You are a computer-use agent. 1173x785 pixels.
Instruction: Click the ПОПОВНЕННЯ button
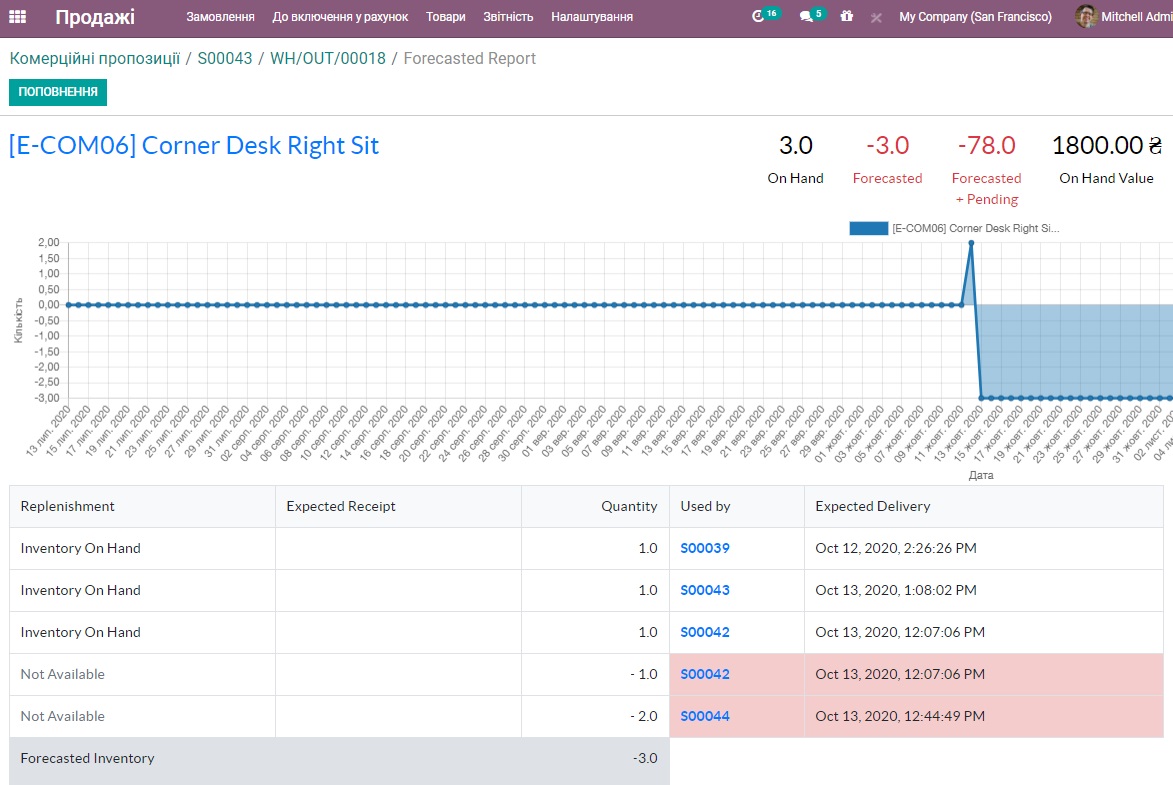tap(58, 92)
